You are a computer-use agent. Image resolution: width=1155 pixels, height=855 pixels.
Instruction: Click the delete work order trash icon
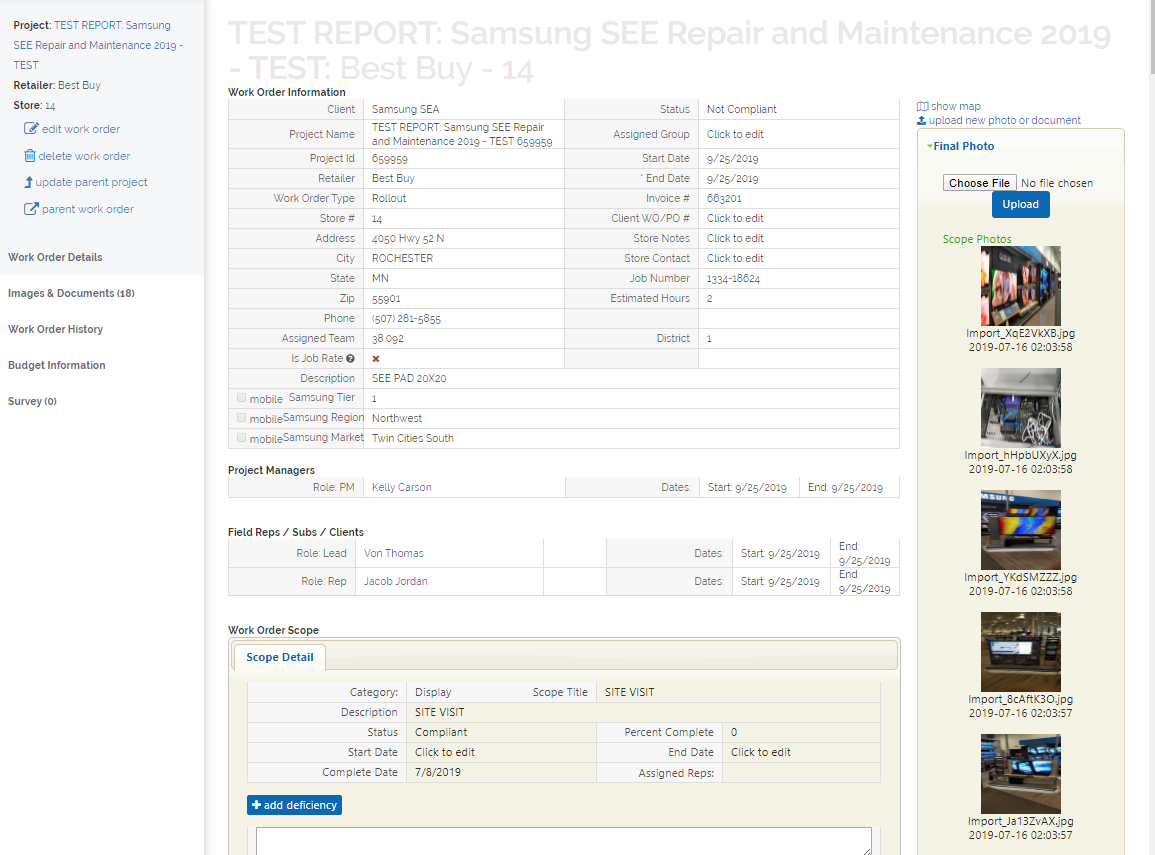click(x=29, y=155)
